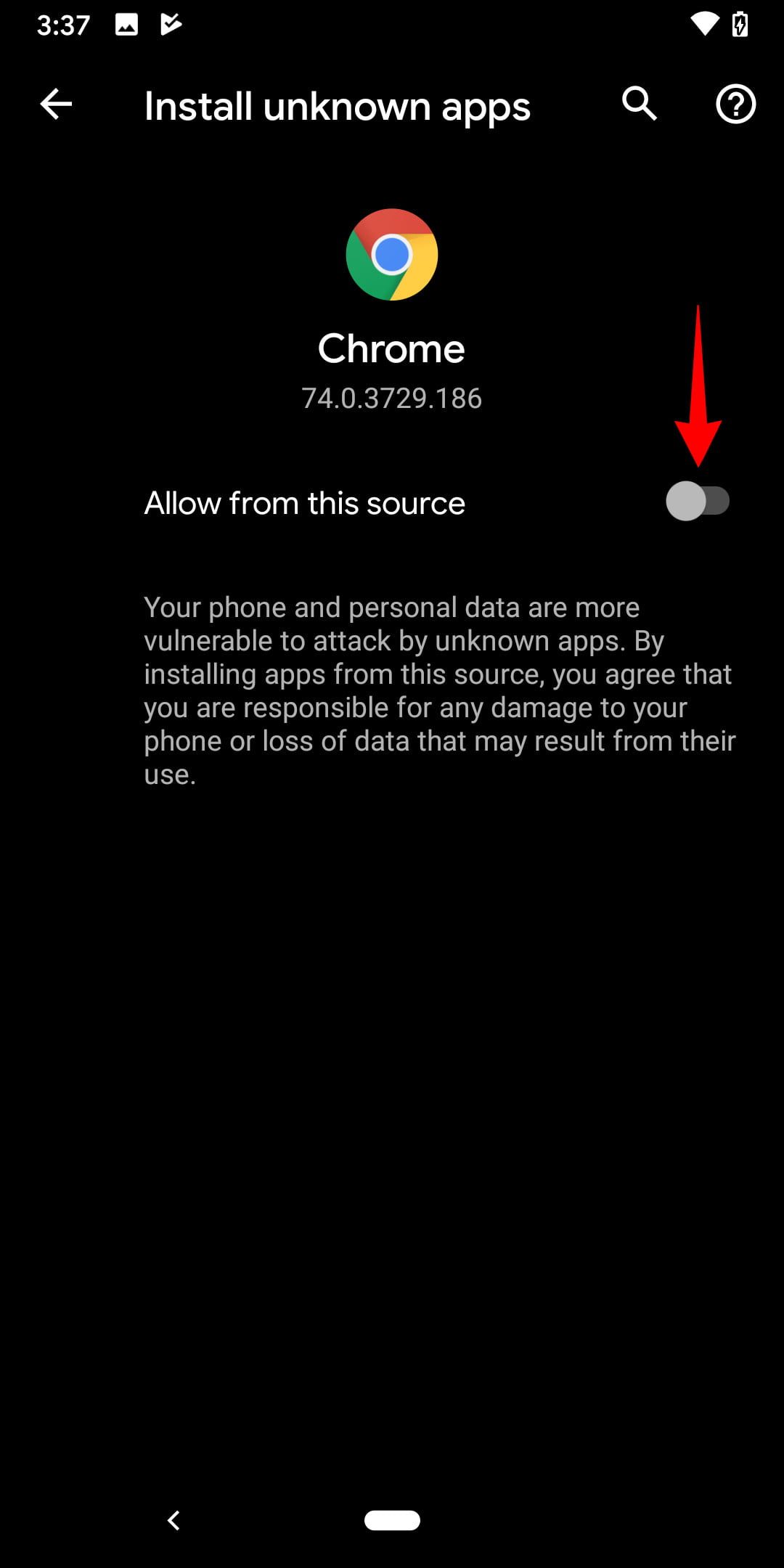Viewport: 784px width, 1568px height.
Task: Tap version number 74.0.3729.186
Action: tap(392, 398)
